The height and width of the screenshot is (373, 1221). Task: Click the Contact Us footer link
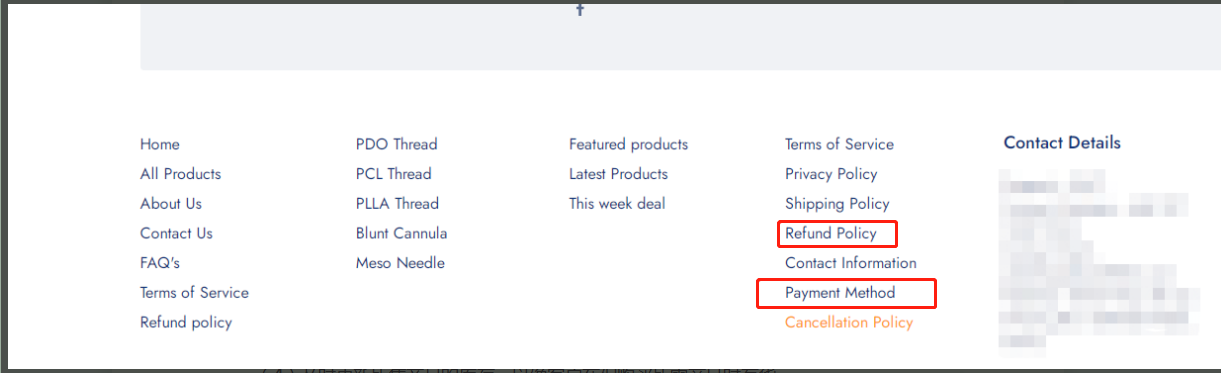(176, 234)
